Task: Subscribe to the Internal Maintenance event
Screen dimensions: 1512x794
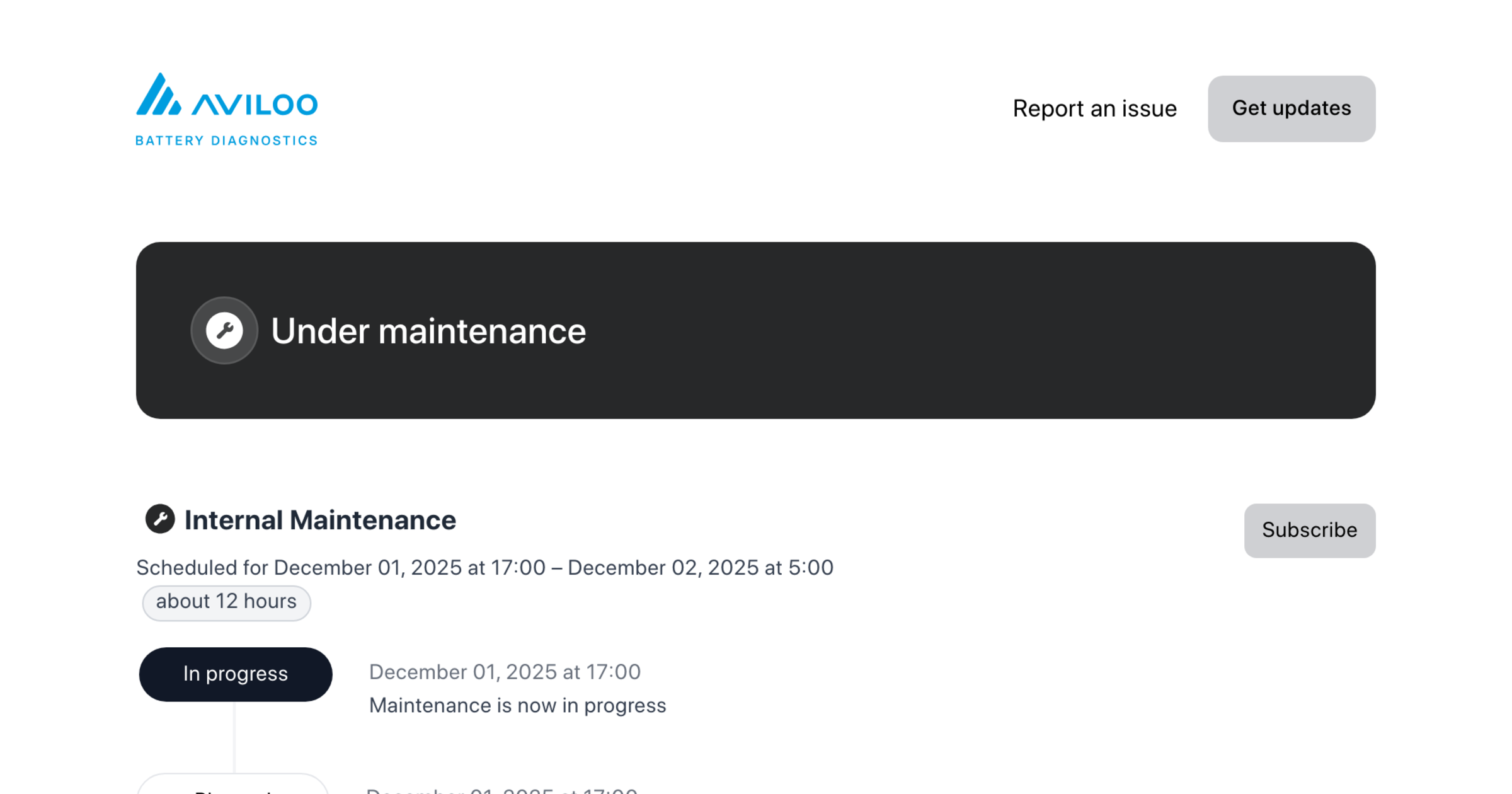Action: pyautogui.click(x=1309, y=530)
